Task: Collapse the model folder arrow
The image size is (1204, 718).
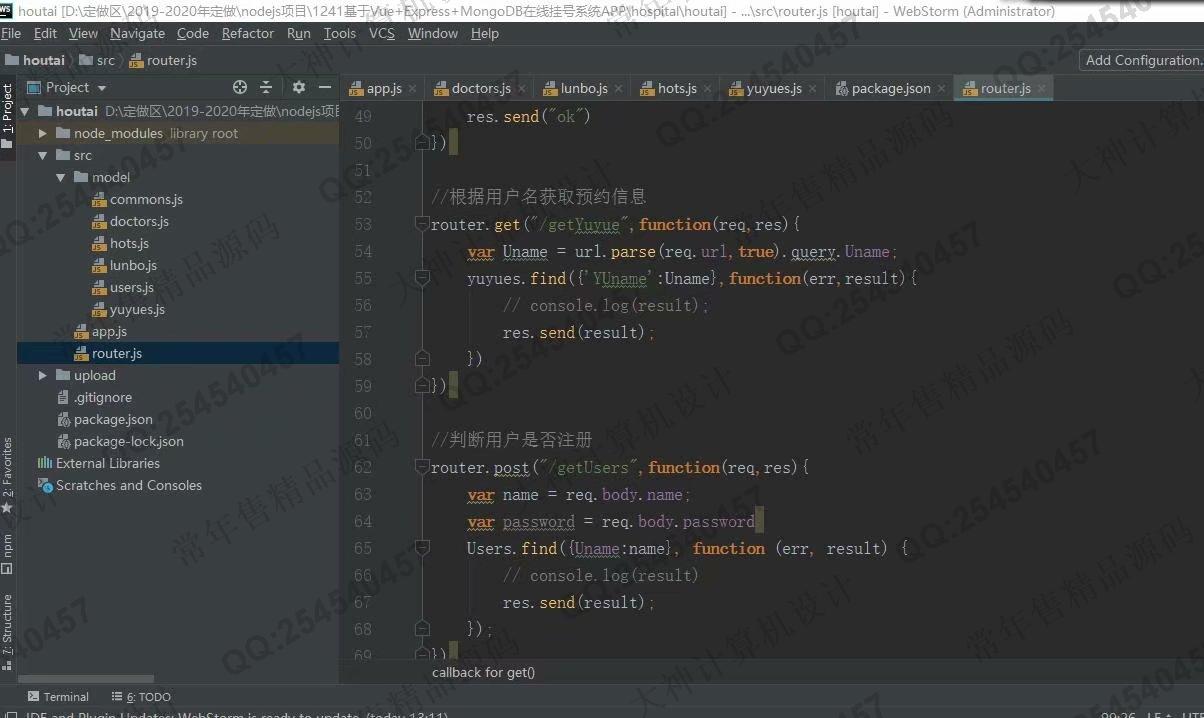Action: 61,177
